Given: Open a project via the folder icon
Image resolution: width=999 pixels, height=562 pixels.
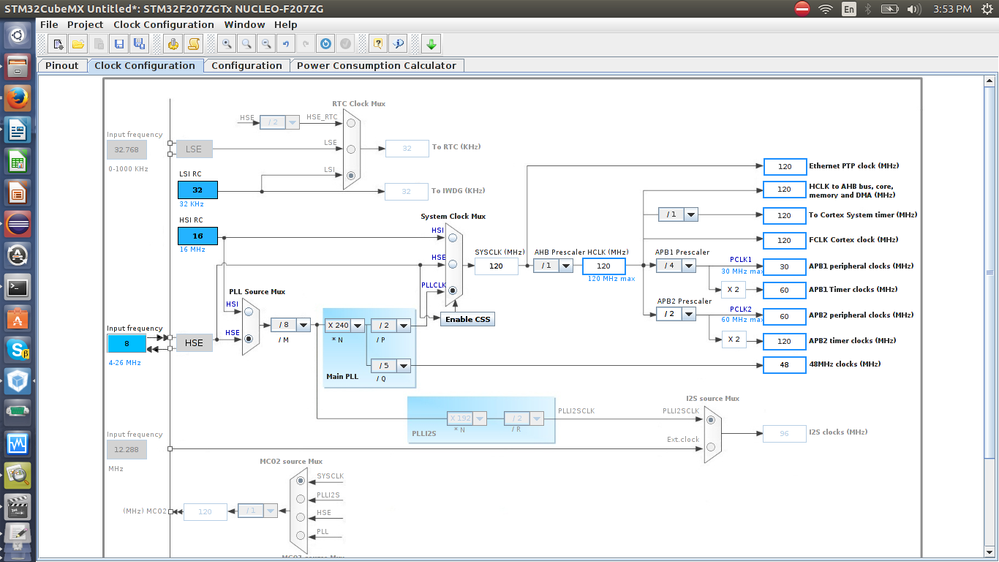Looking at the screenshot, I should pos(78,44).
